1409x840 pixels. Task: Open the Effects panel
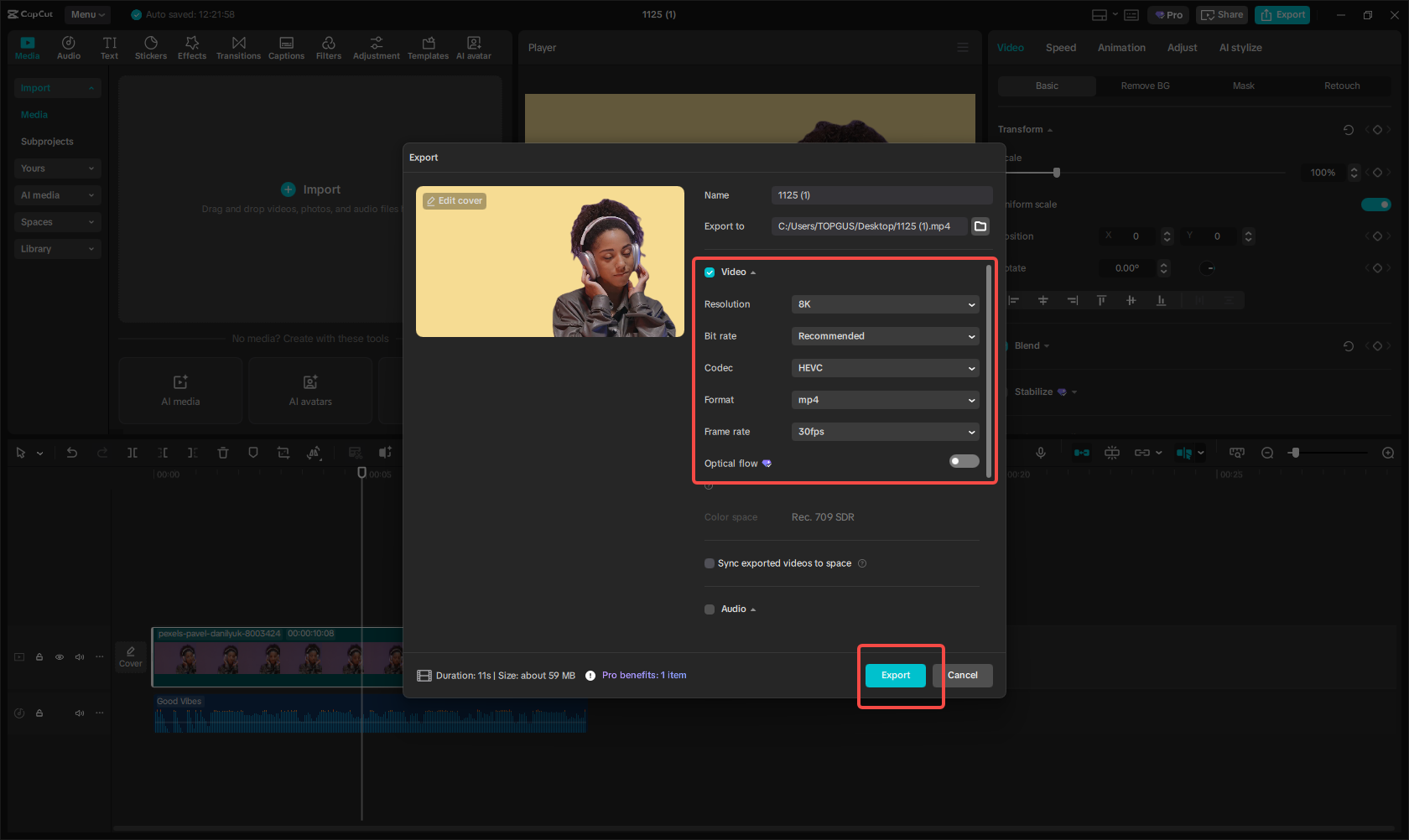[192, 47]
